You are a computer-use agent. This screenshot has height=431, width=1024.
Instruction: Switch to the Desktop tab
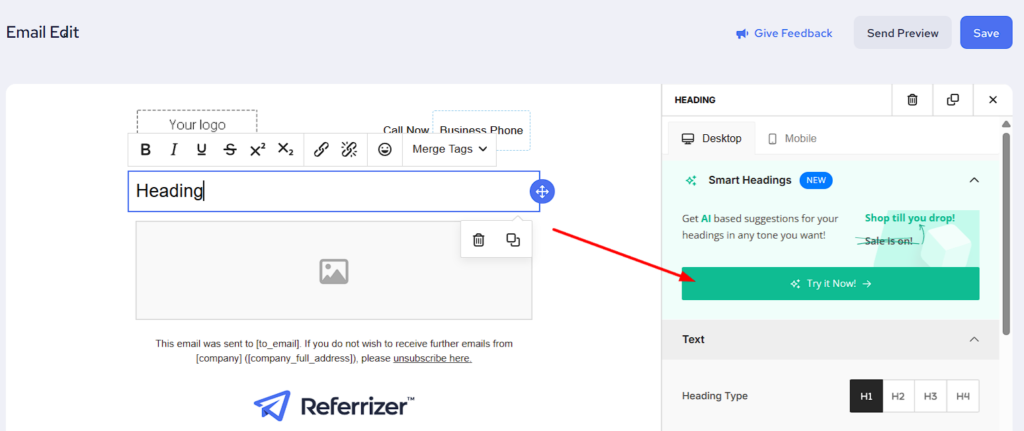click(711, 139)
